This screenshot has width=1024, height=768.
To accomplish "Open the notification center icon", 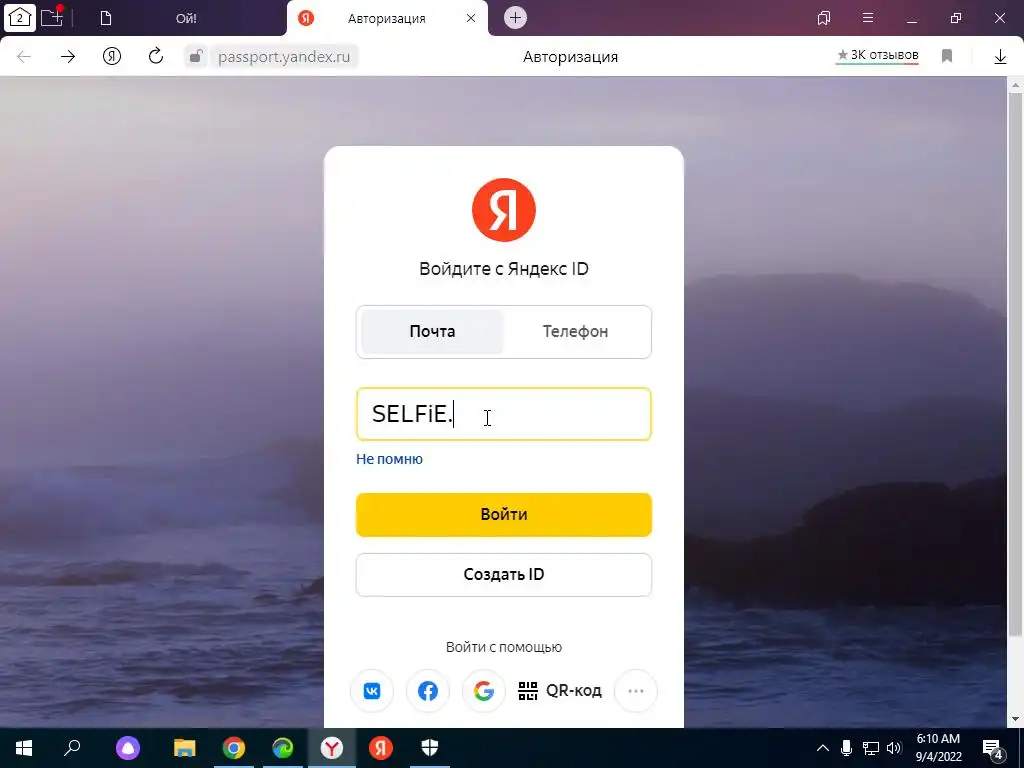I will click(993, 749).
